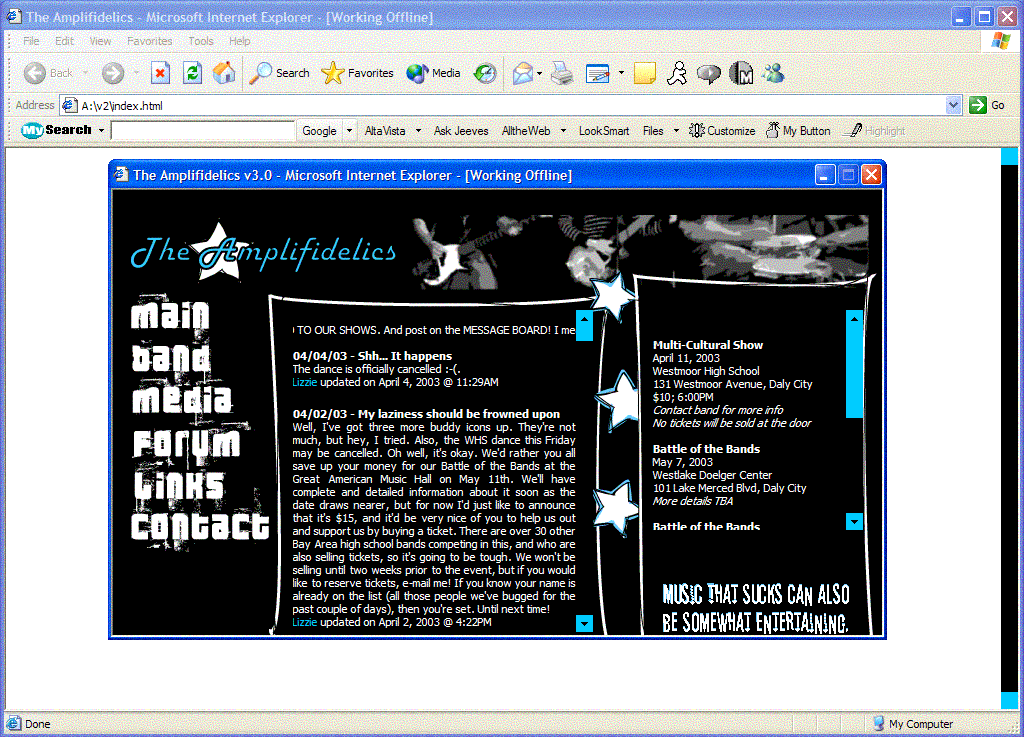
Task: Click the History icon
Action: click(x=485, y=73)
